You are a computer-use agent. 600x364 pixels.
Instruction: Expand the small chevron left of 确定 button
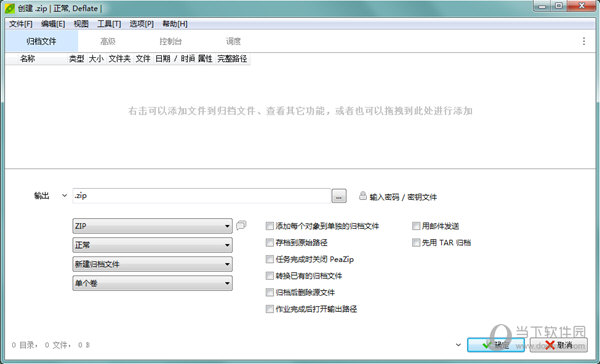[x=458, y=345]
